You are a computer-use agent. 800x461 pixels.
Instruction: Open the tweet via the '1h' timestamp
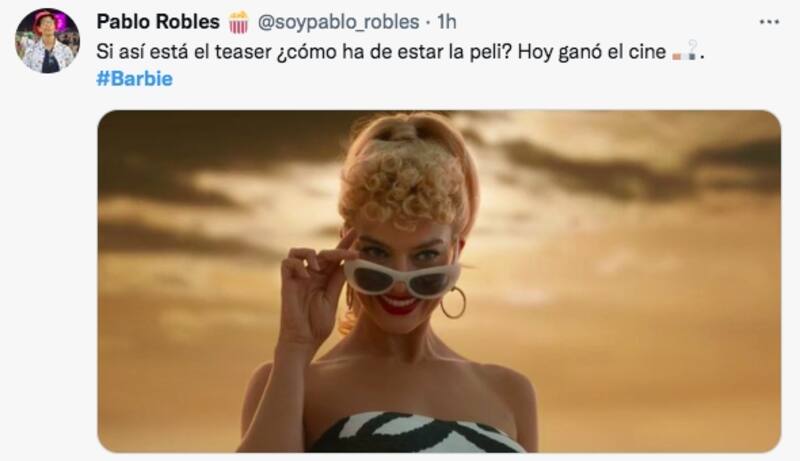(447, 22)
